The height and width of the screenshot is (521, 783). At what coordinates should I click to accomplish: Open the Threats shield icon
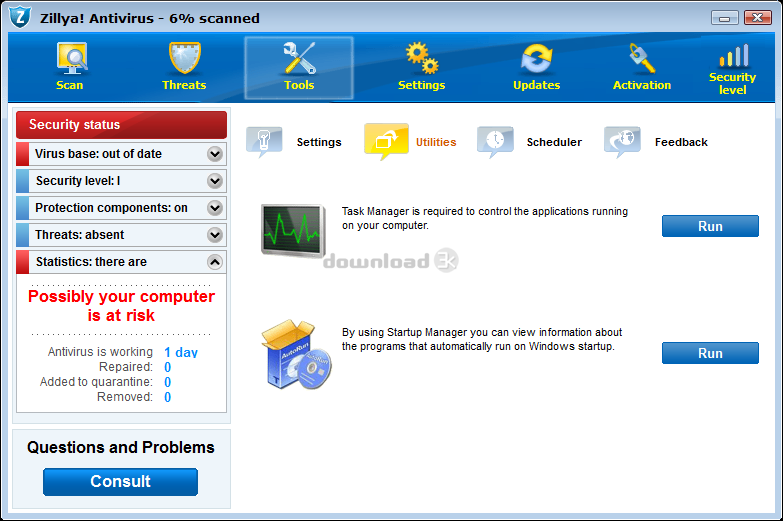pos(184,58)
